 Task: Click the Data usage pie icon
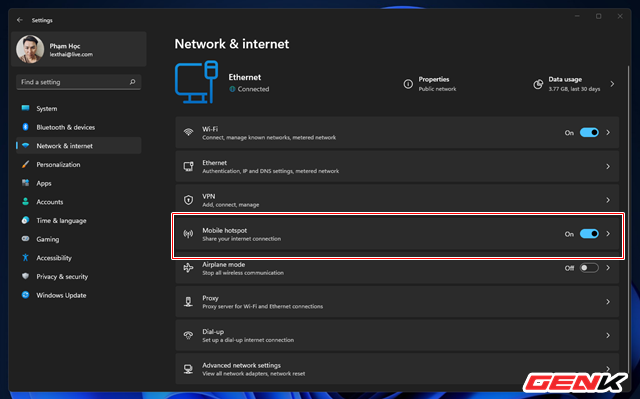click(538, 84)
